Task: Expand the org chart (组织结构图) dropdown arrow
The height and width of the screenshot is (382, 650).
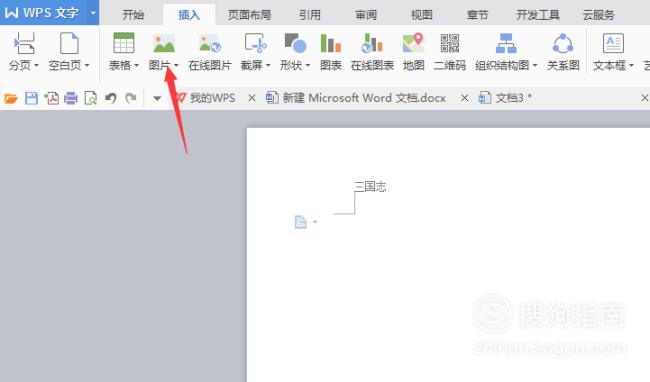Action: click(535, 65)
